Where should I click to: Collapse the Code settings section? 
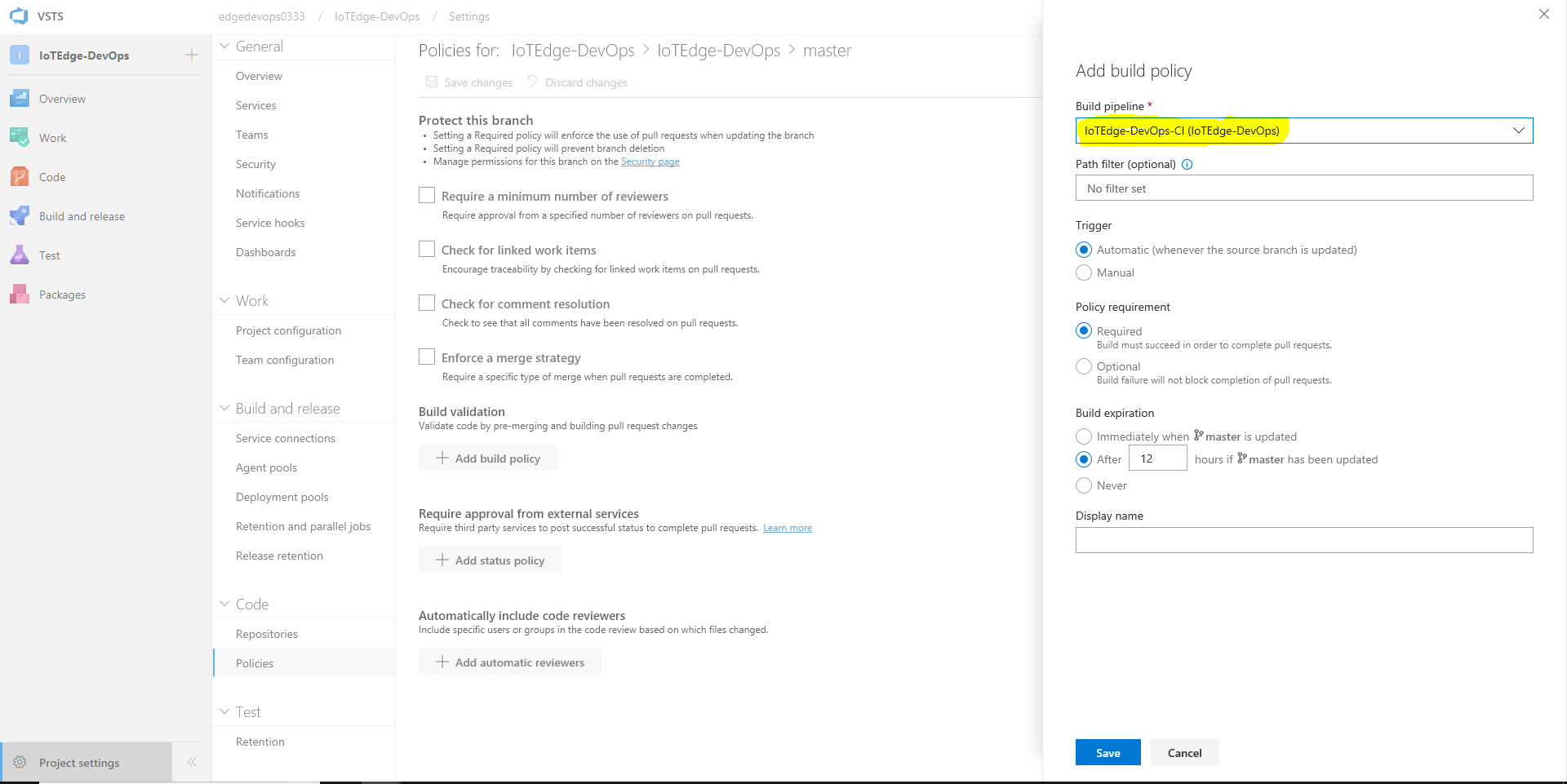[x=224, y=605]
